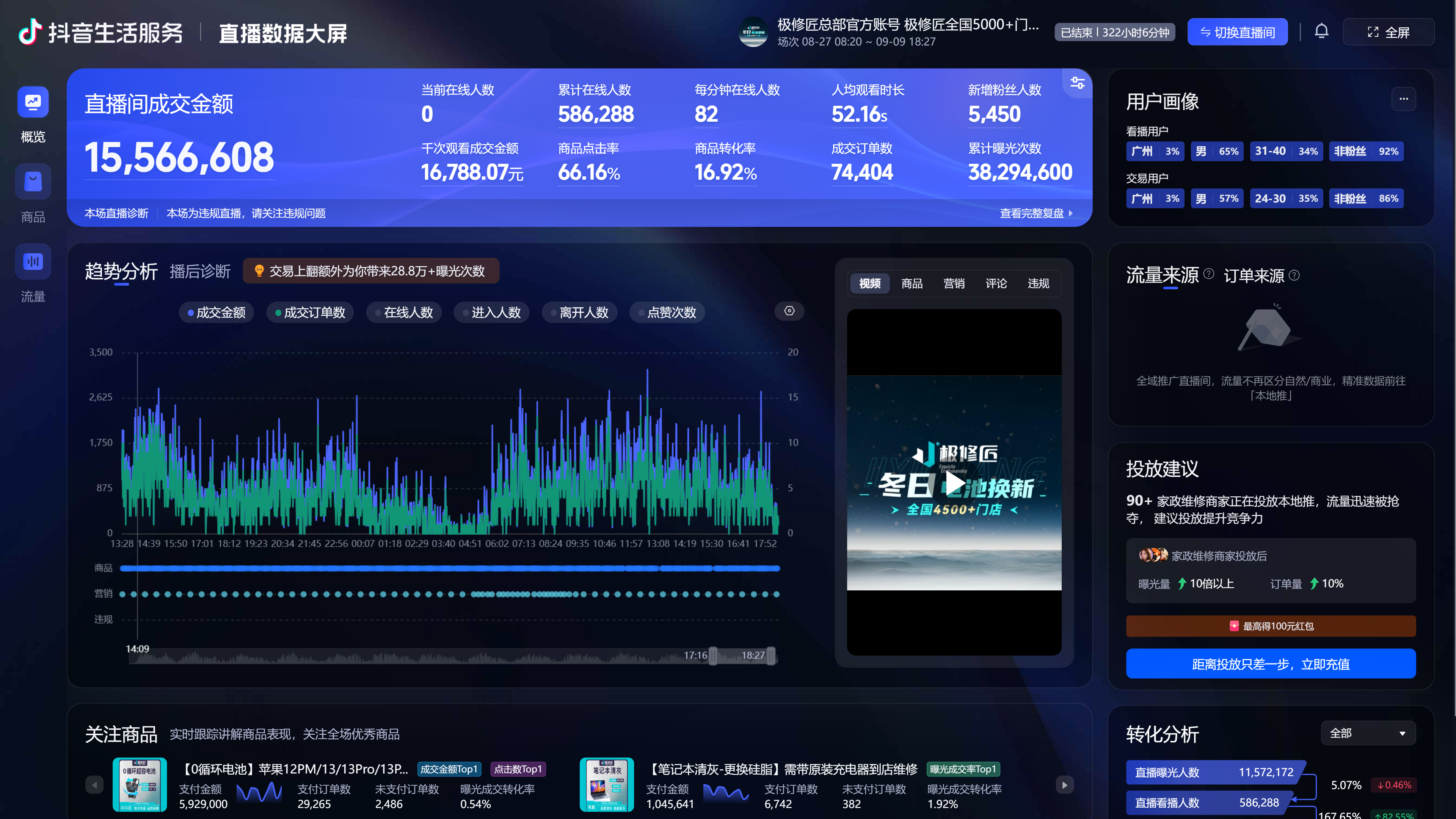Click the 交易上翻额外曝光 tip banner
The height and width of the screenshot is (819, 1456).
pyautogui.click(x=371, y=271)
